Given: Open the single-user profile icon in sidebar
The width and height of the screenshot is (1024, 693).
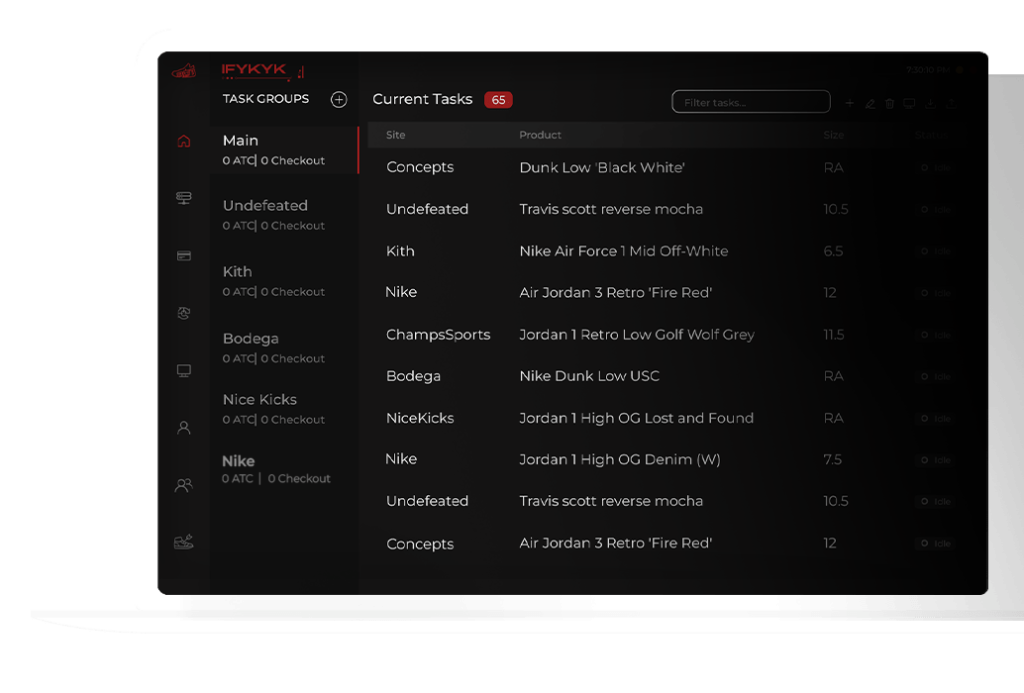Looking at the screenshot, I should pyautogui.click(x=183, y=428).
